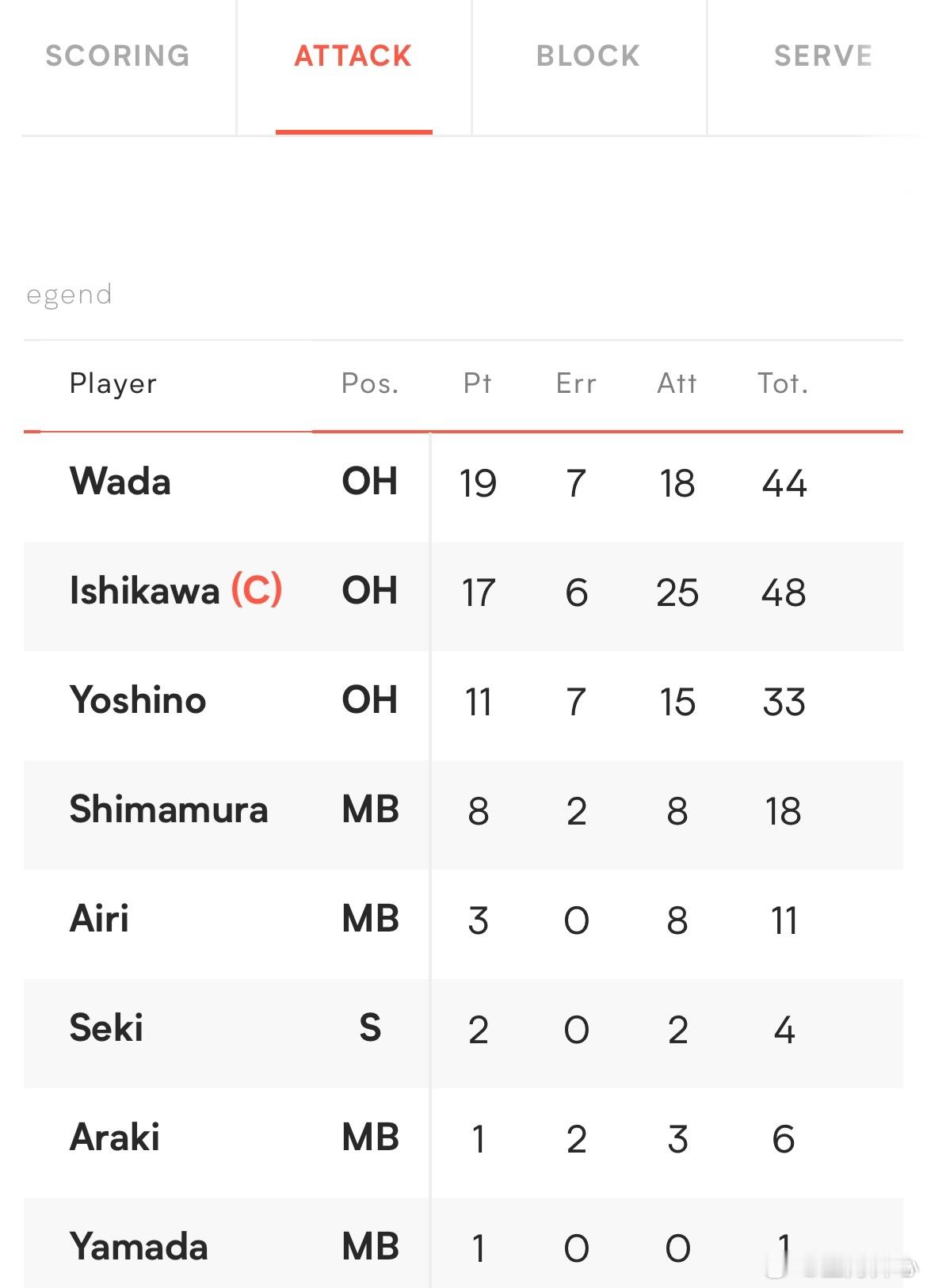Switch to the SERVE tab
This screenshot has height=1288, width=927.
click(x=823, y=56)
